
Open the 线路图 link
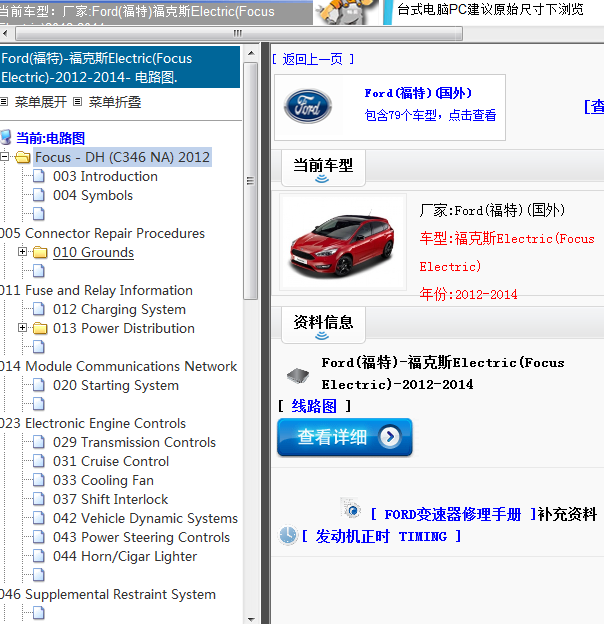pyautogui.click(x=314, y=406)
